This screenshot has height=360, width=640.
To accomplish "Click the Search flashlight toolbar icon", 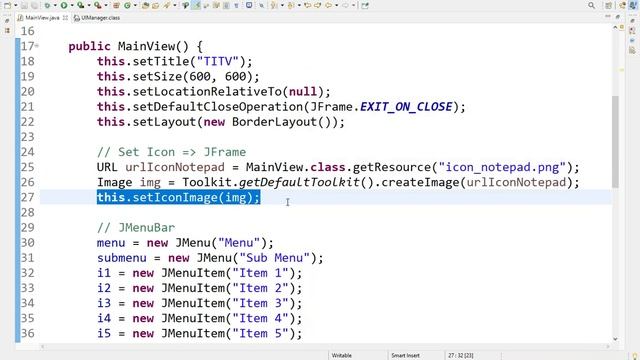I will (167, 5).
